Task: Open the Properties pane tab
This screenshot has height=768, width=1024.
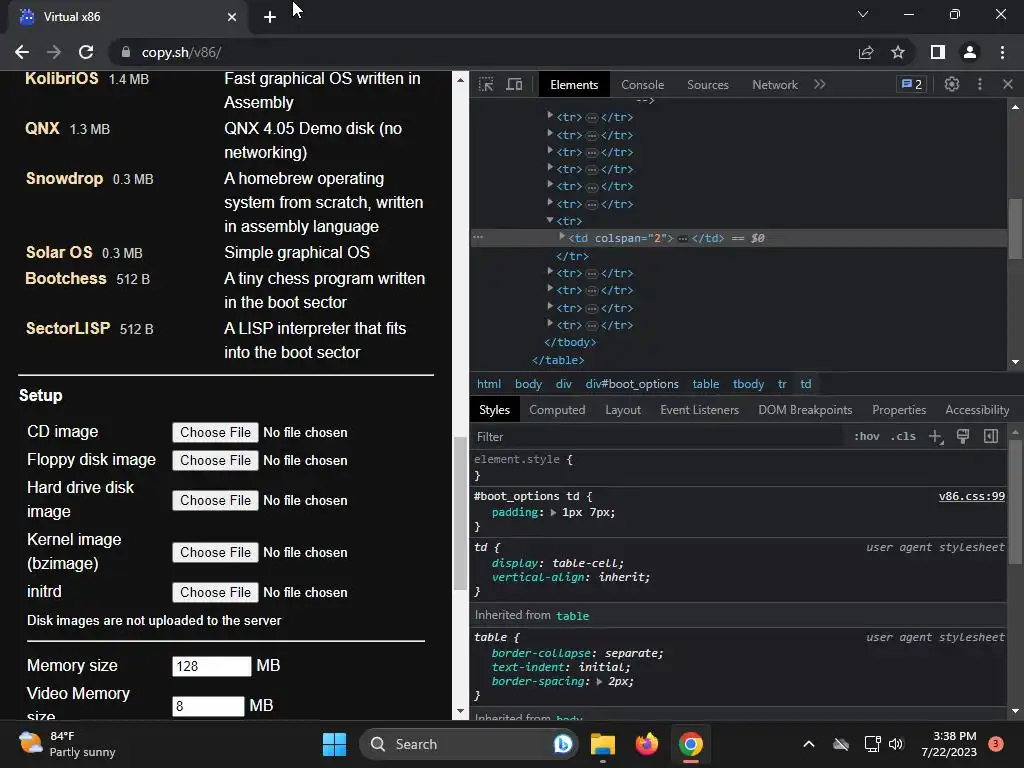Action: click(899, 409)
